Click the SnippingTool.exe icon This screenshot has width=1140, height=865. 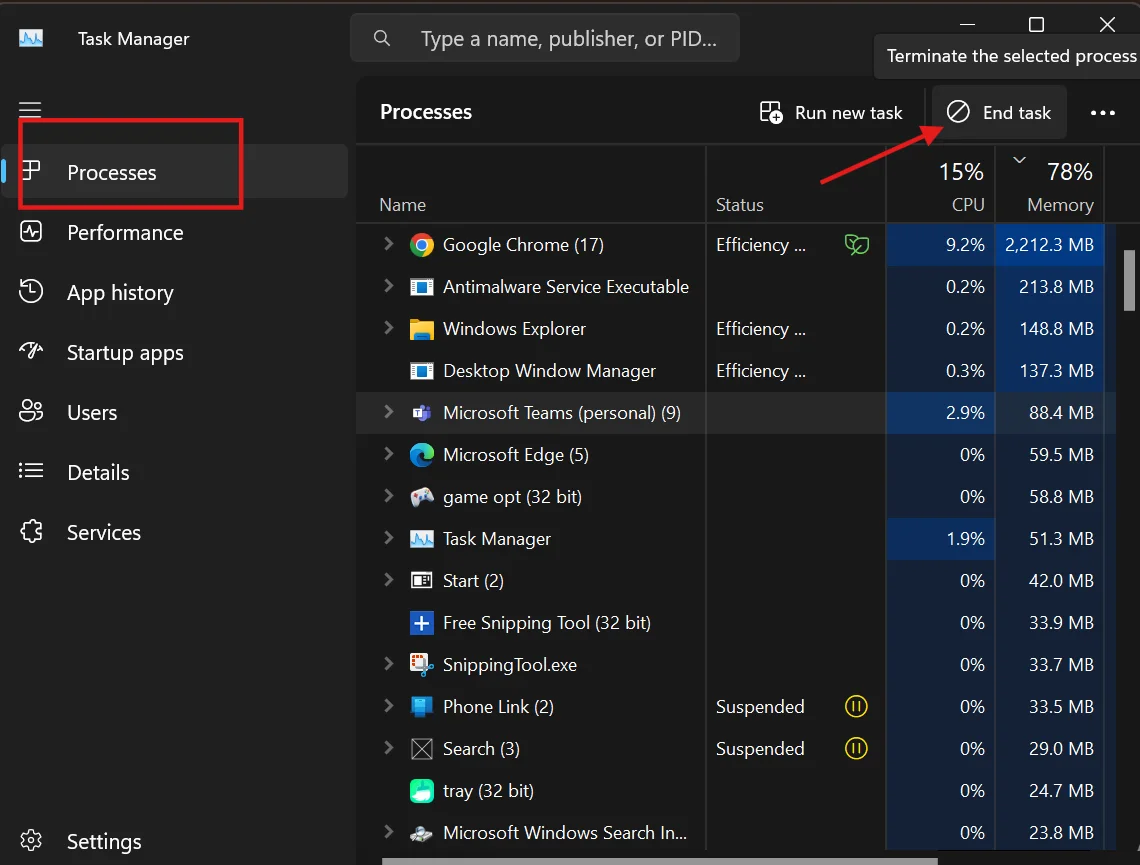tap(422, 664)
